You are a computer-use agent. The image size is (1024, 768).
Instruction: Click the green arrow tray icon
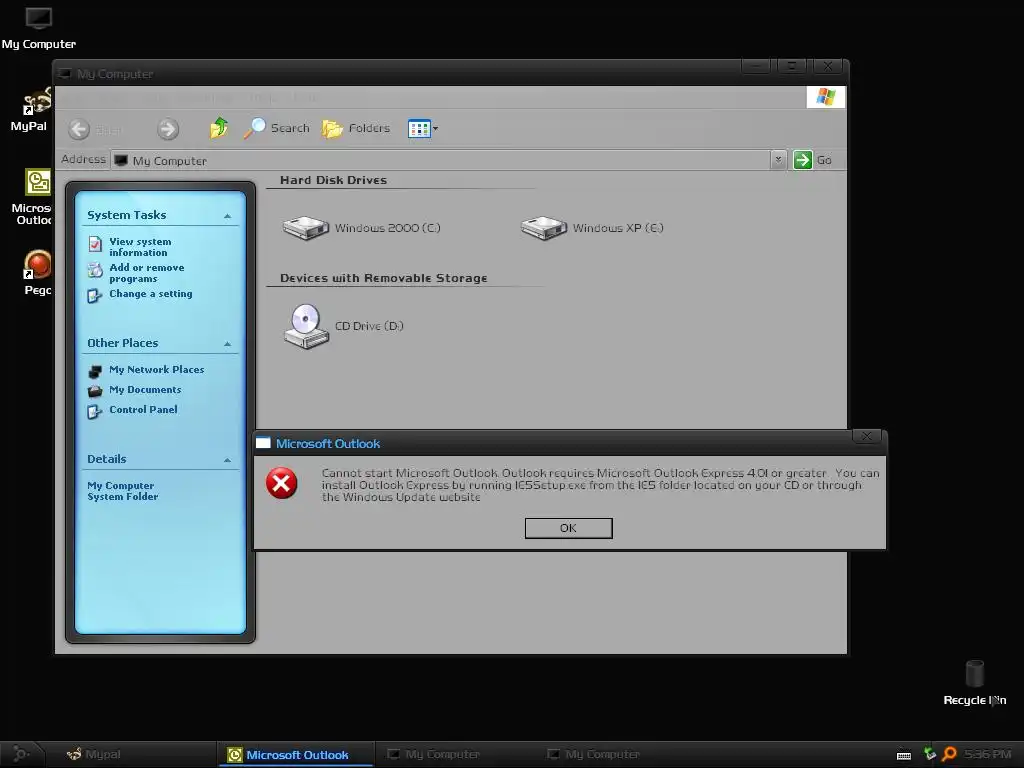pyautogui.click(x=929, y=754)
